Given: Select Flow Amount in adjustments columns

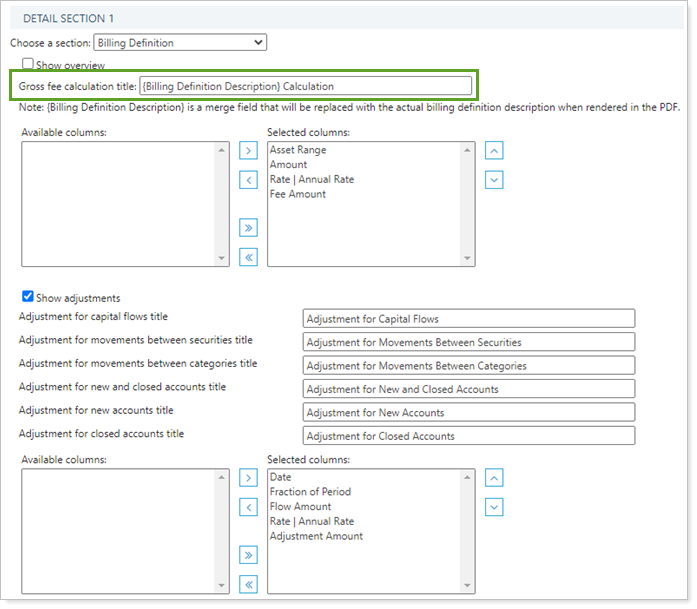Looking at the screenshot, I should (300, 506).
